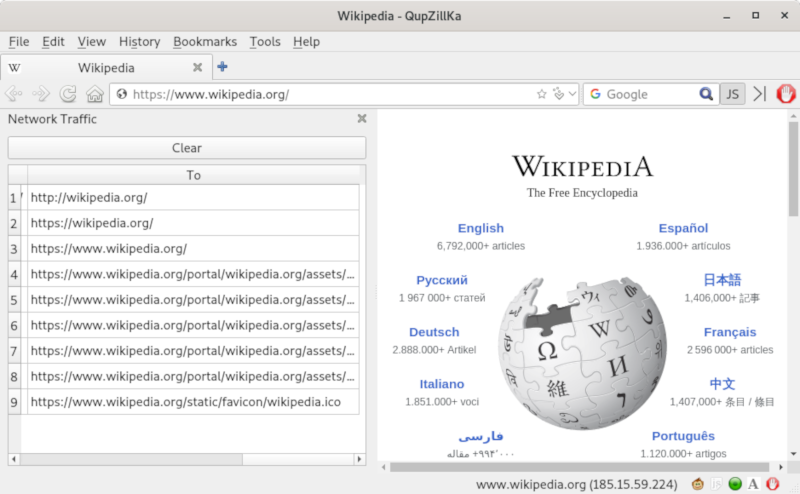Click the green circle status bar icon
The height and width of the screenshot is (494, 800).
click(735, 484)
